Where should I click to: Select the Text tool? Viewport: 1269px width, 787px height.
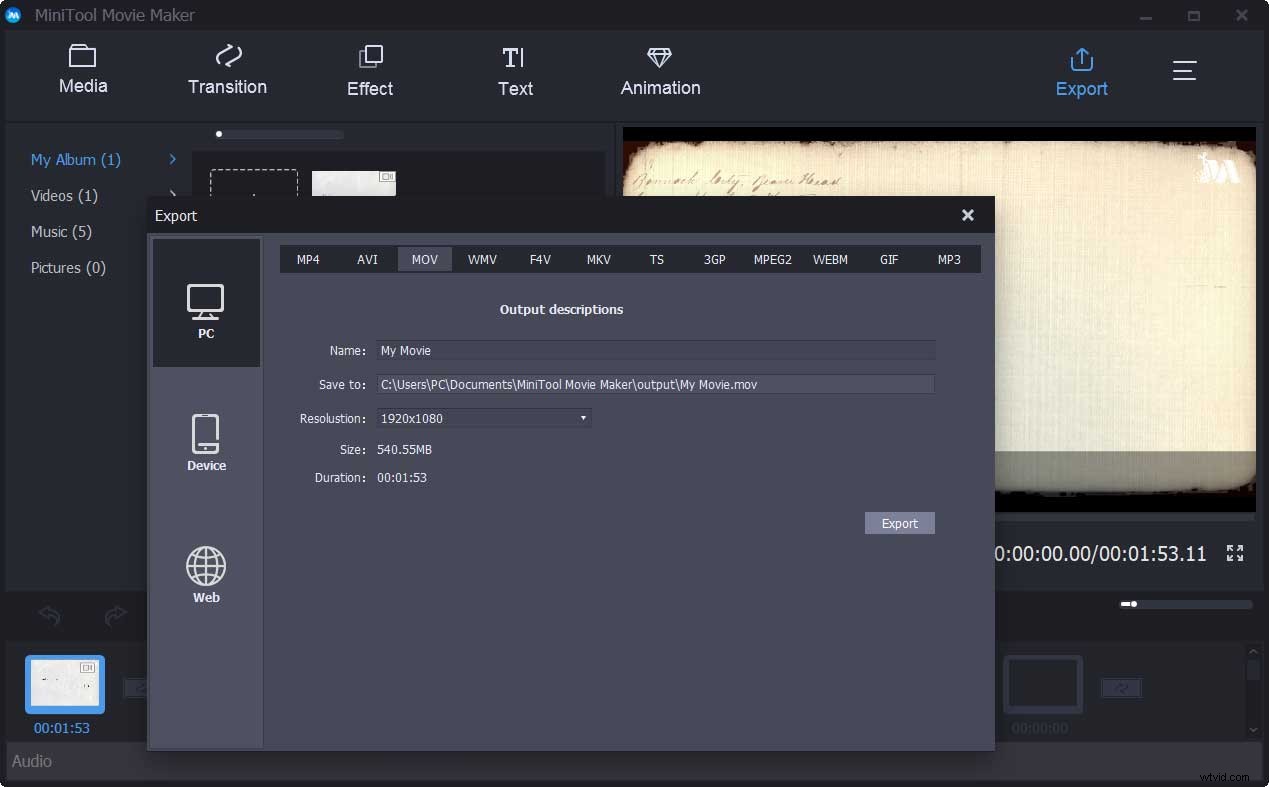[515, 70]
